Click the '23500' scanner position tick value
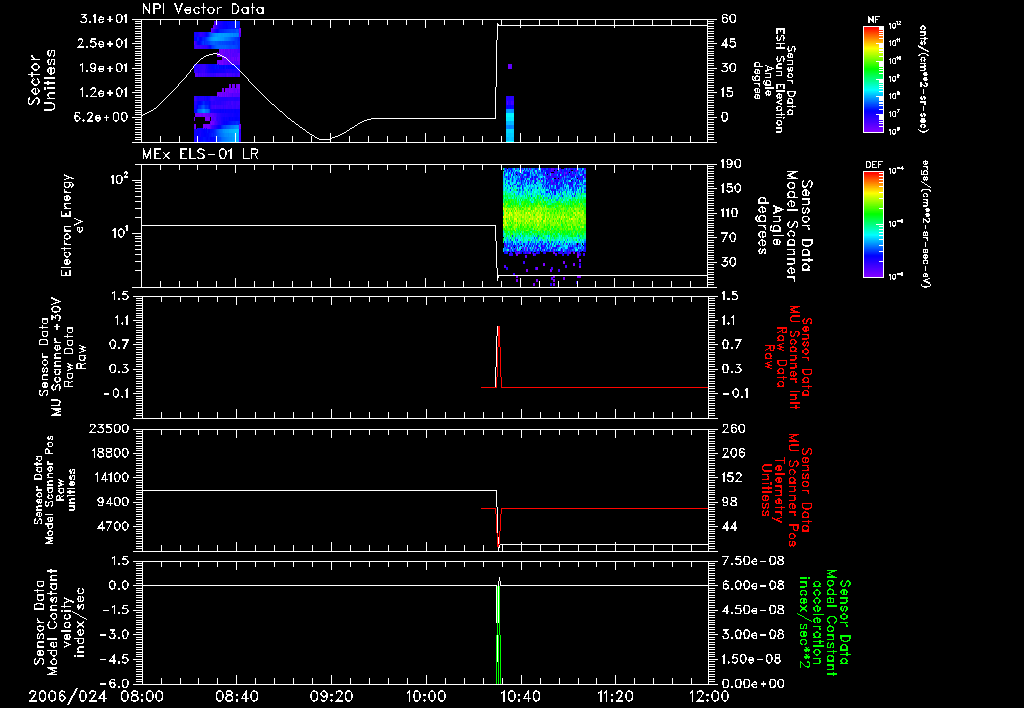The width and height of the screenshot is (1024, 708). coord(109,428)
